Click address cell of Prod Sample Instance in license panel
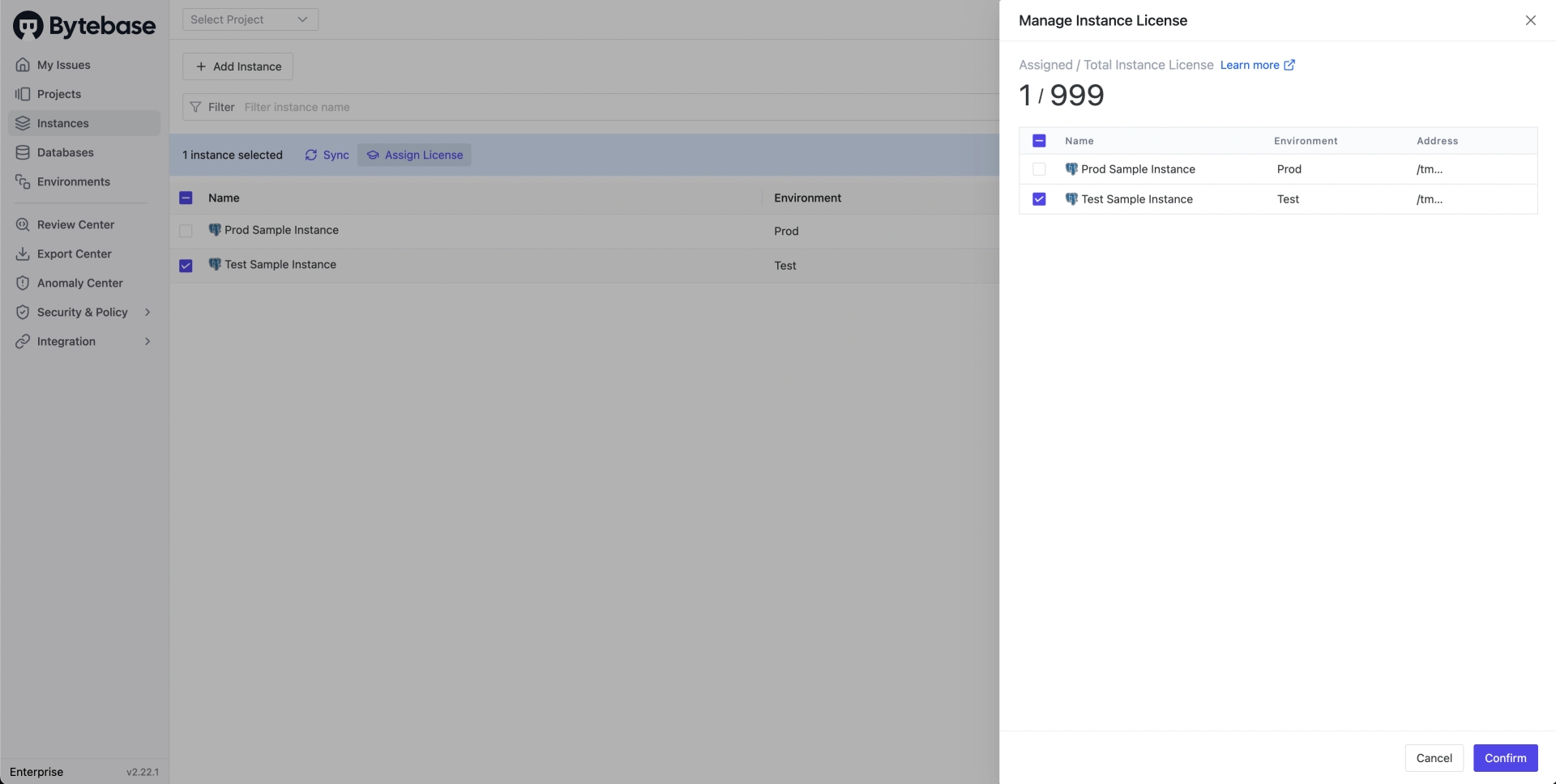 click(1430, 168)
